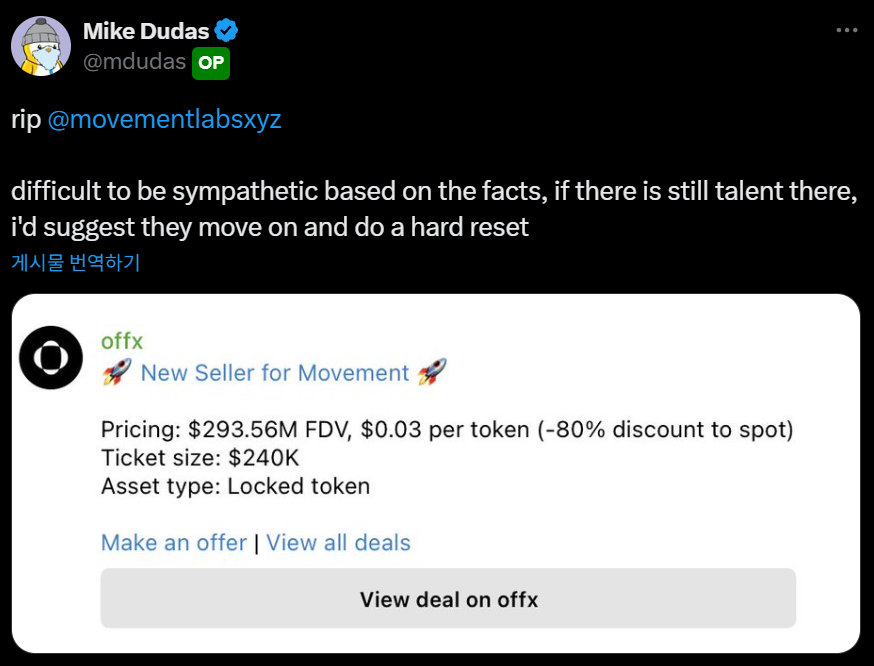Open the @mdudas handle

coord(134,62)
